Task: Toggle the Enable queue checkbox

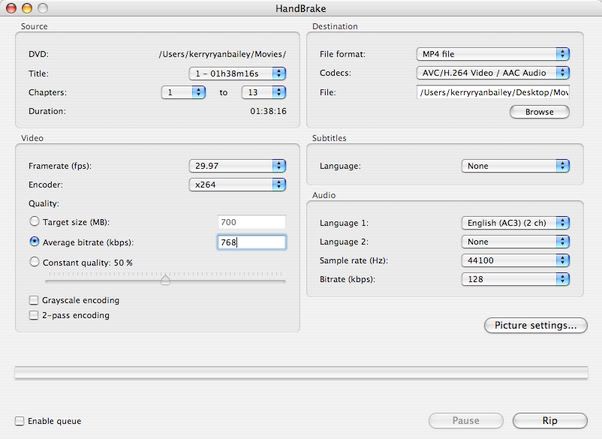Action: [x=19, y=421]
